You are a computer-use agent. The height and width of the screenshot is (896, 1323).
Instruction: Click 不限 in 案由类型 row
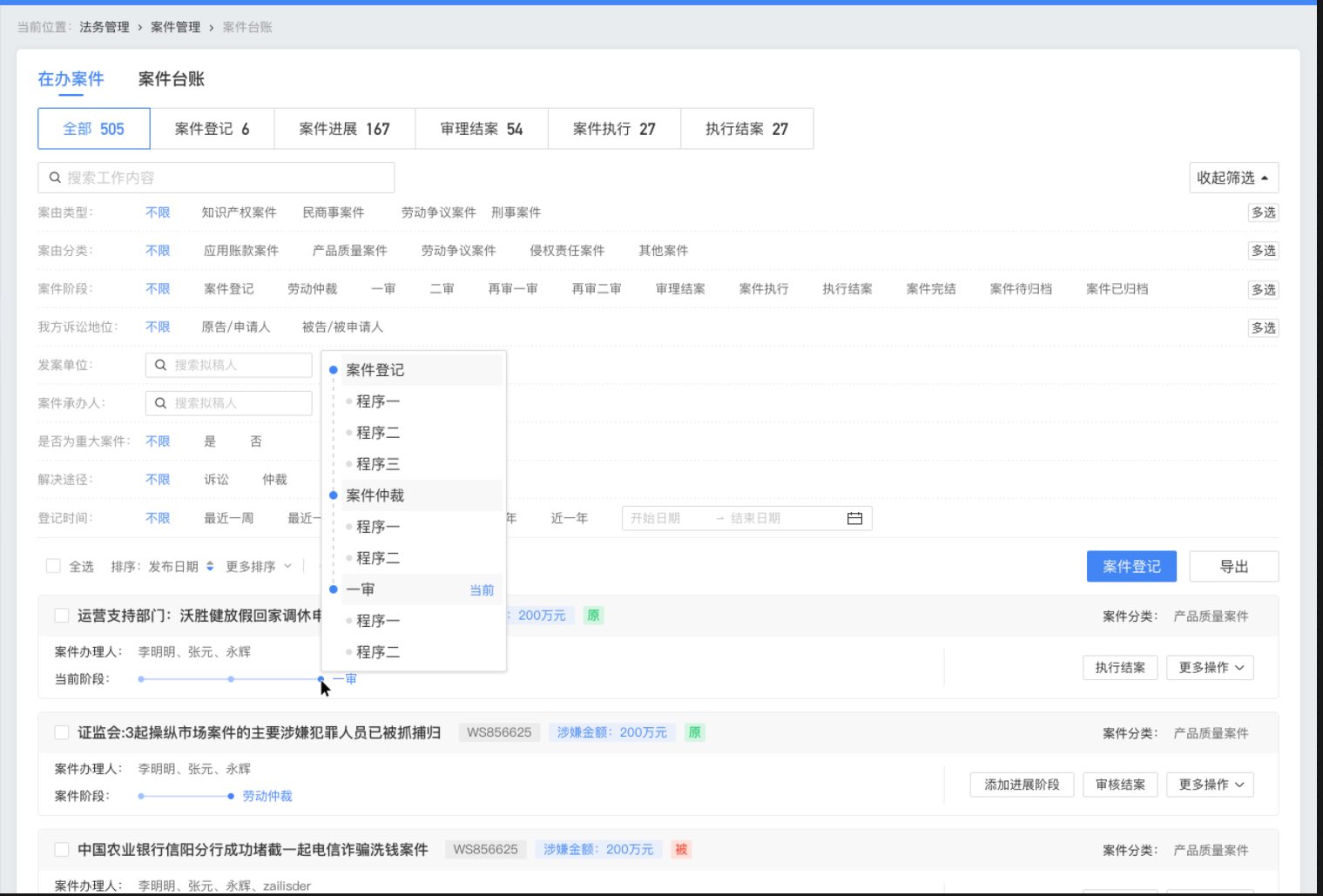click(x=158, y=212)
